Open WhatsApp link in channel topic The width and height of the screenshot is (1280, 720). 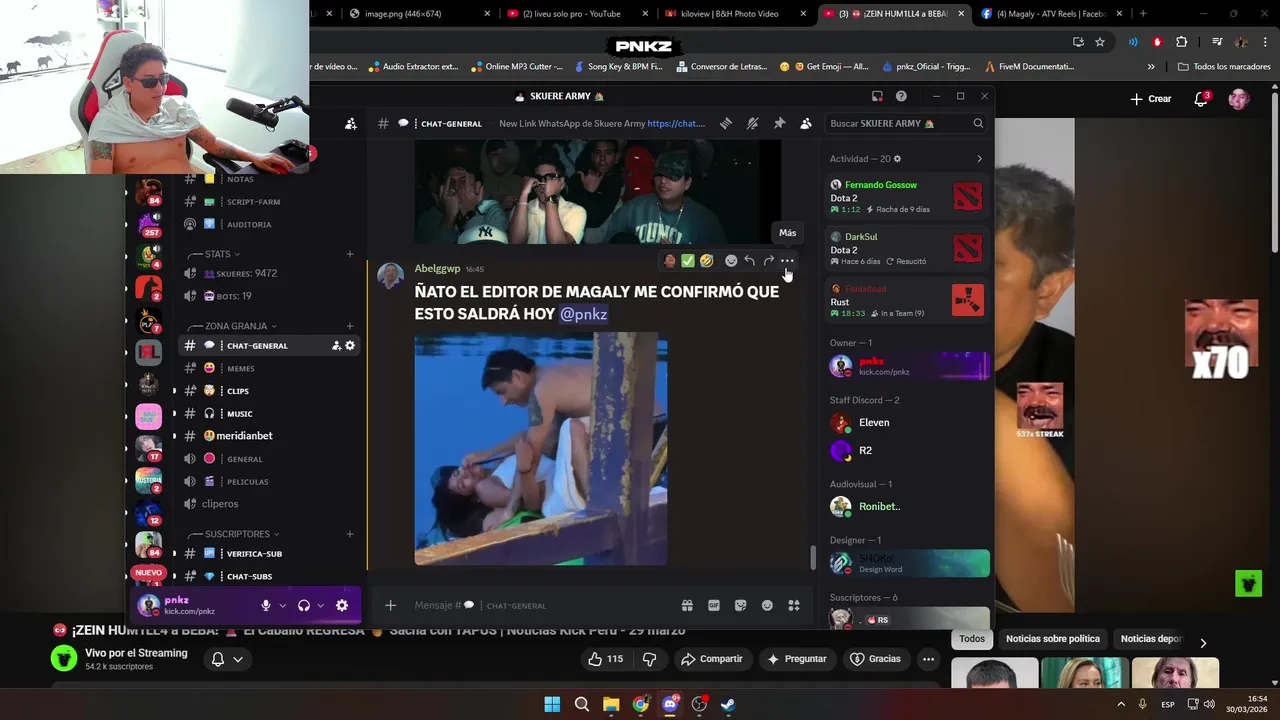point(676,123)
